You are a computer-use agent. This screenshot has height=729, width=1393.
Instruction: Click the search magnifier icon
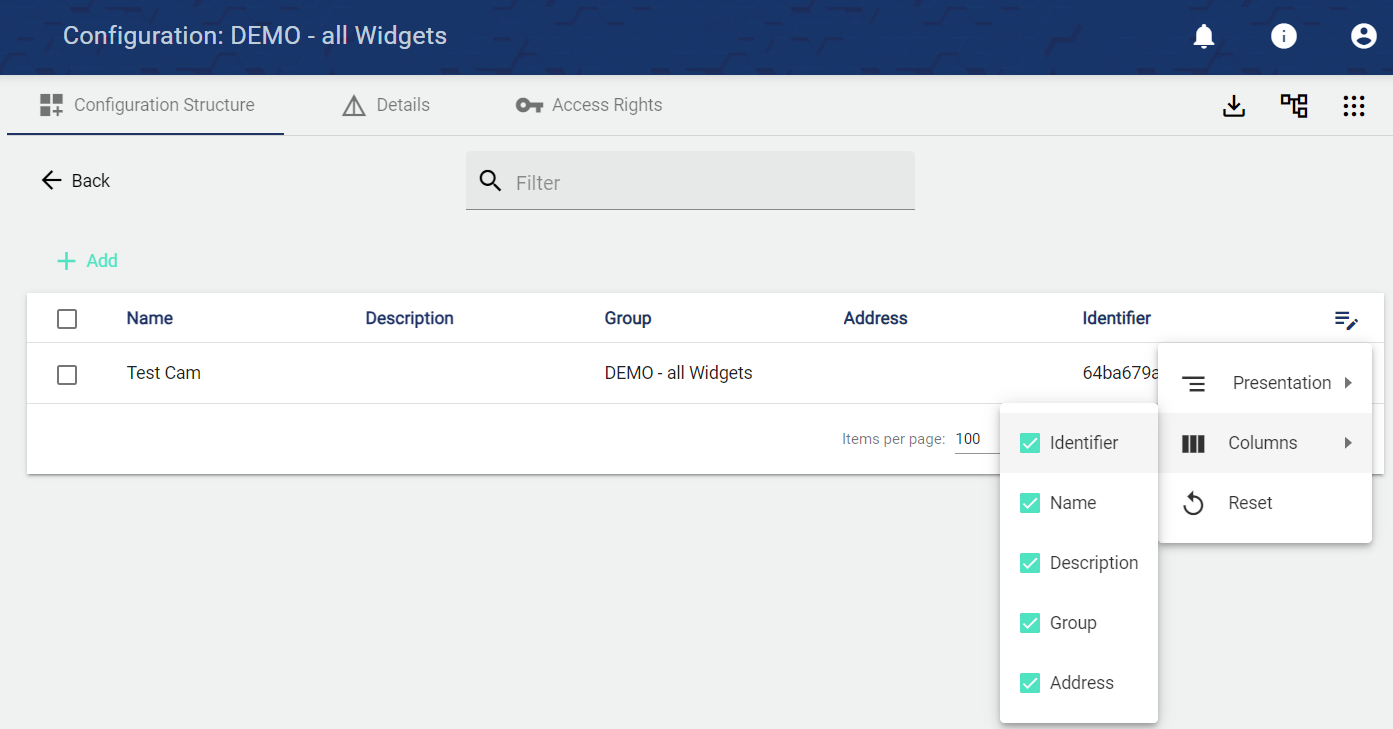[490, 181]
